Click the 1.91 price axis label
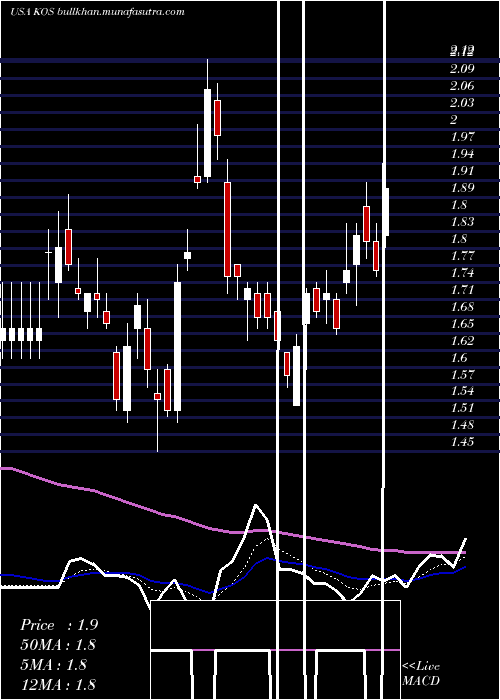 tap(462, 171)
